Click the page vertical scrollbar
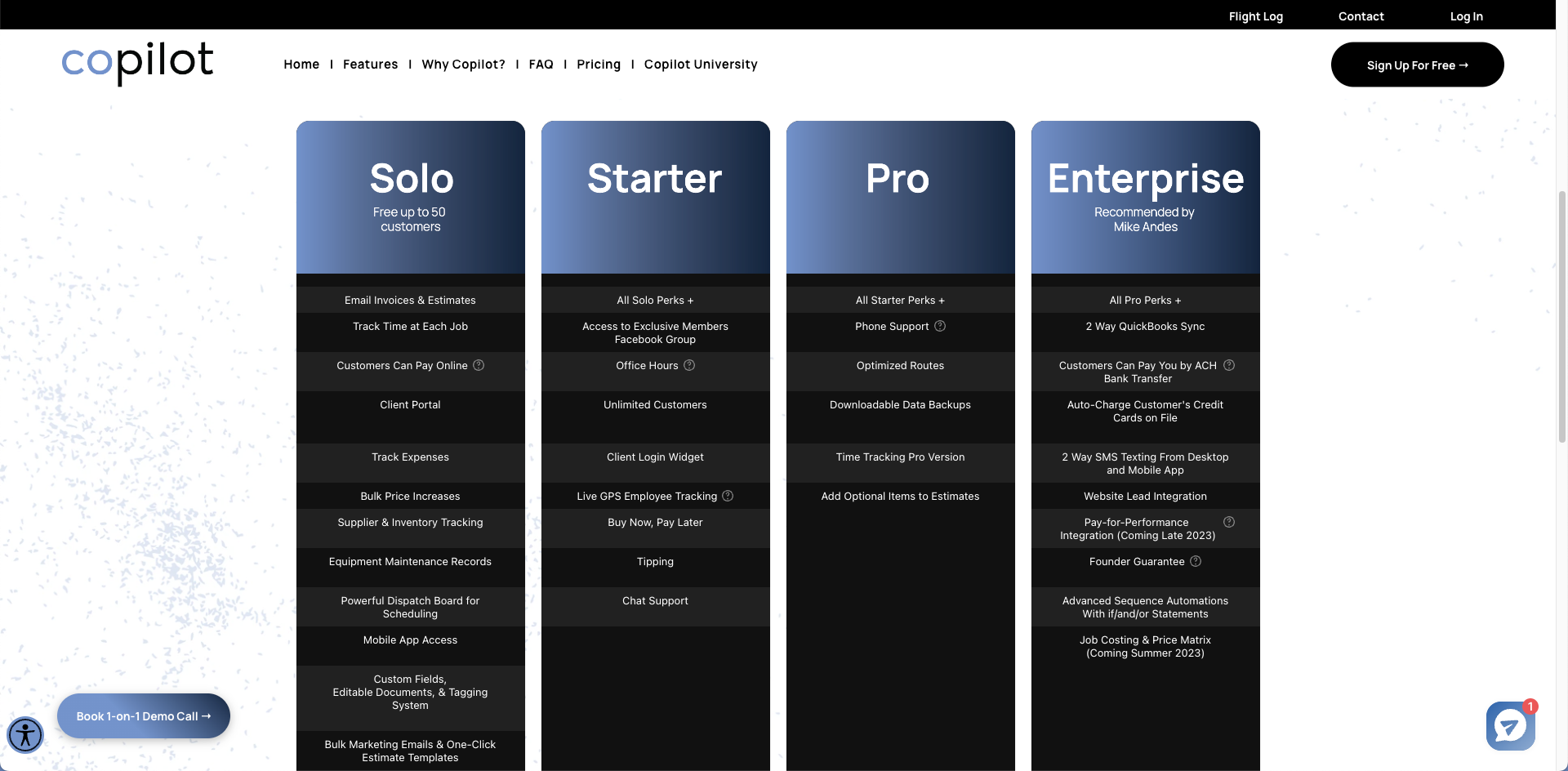Viewport: 1568px width, 771px height. pos(1561,317)
